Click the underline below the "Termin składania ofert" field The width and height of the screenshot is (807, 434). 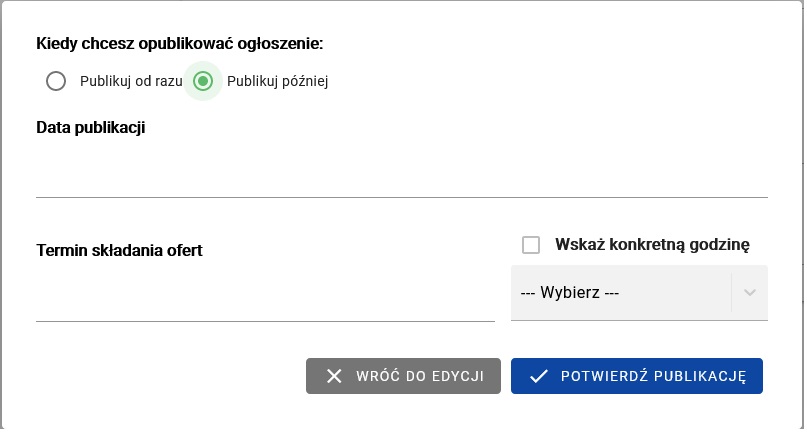coord(265,321)
